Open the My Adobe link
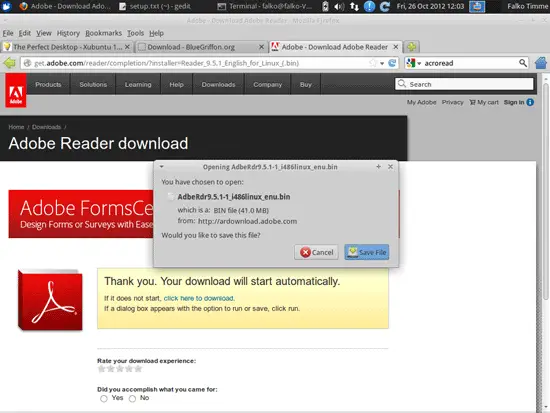 pyautogui.click(x=421, y=102)
